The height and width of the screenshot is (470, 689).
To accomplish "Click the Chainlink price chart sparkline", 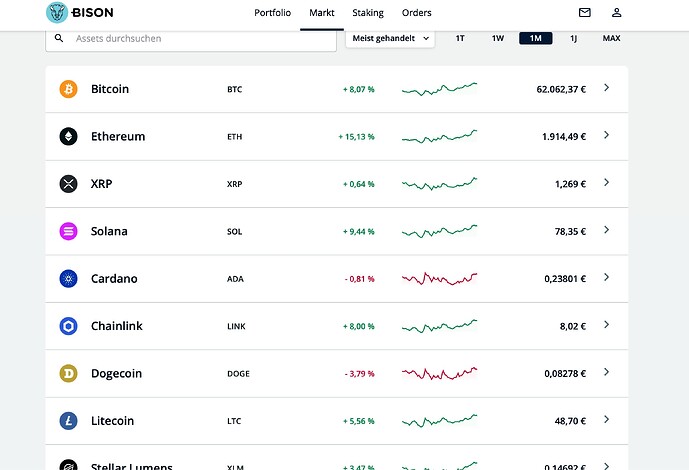I will point(439,326).
